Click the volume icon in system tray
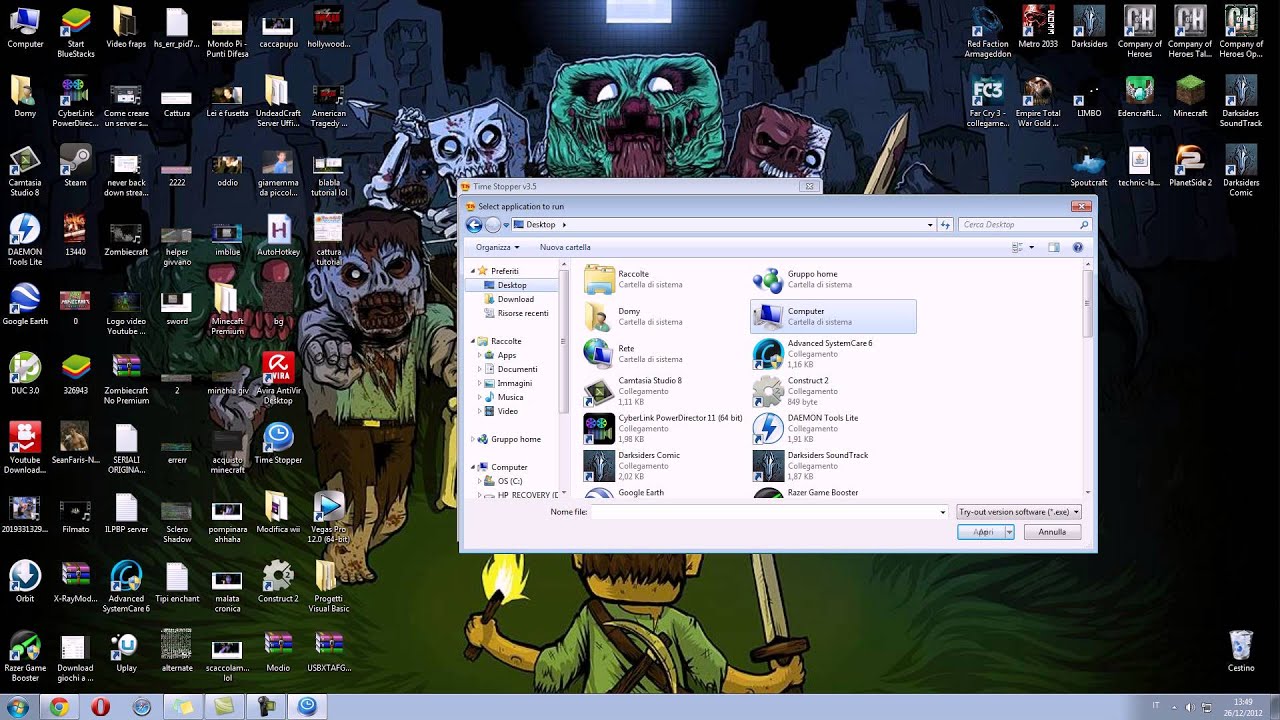 (x=1190, y=707)
